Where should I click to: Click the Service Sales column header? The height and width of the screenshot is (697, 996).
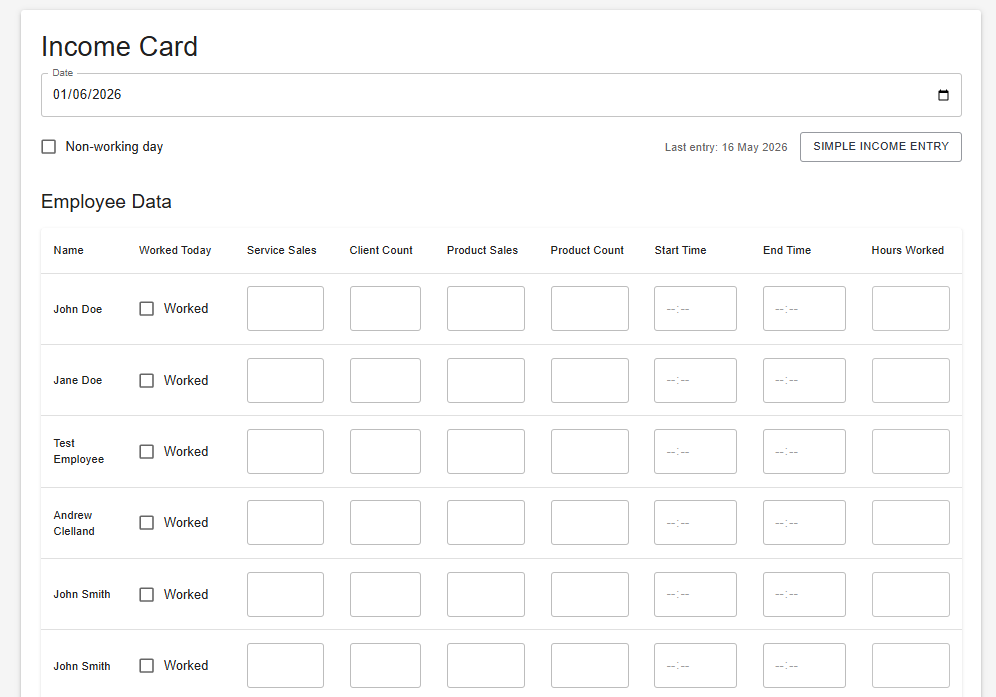tap(281, 250)
